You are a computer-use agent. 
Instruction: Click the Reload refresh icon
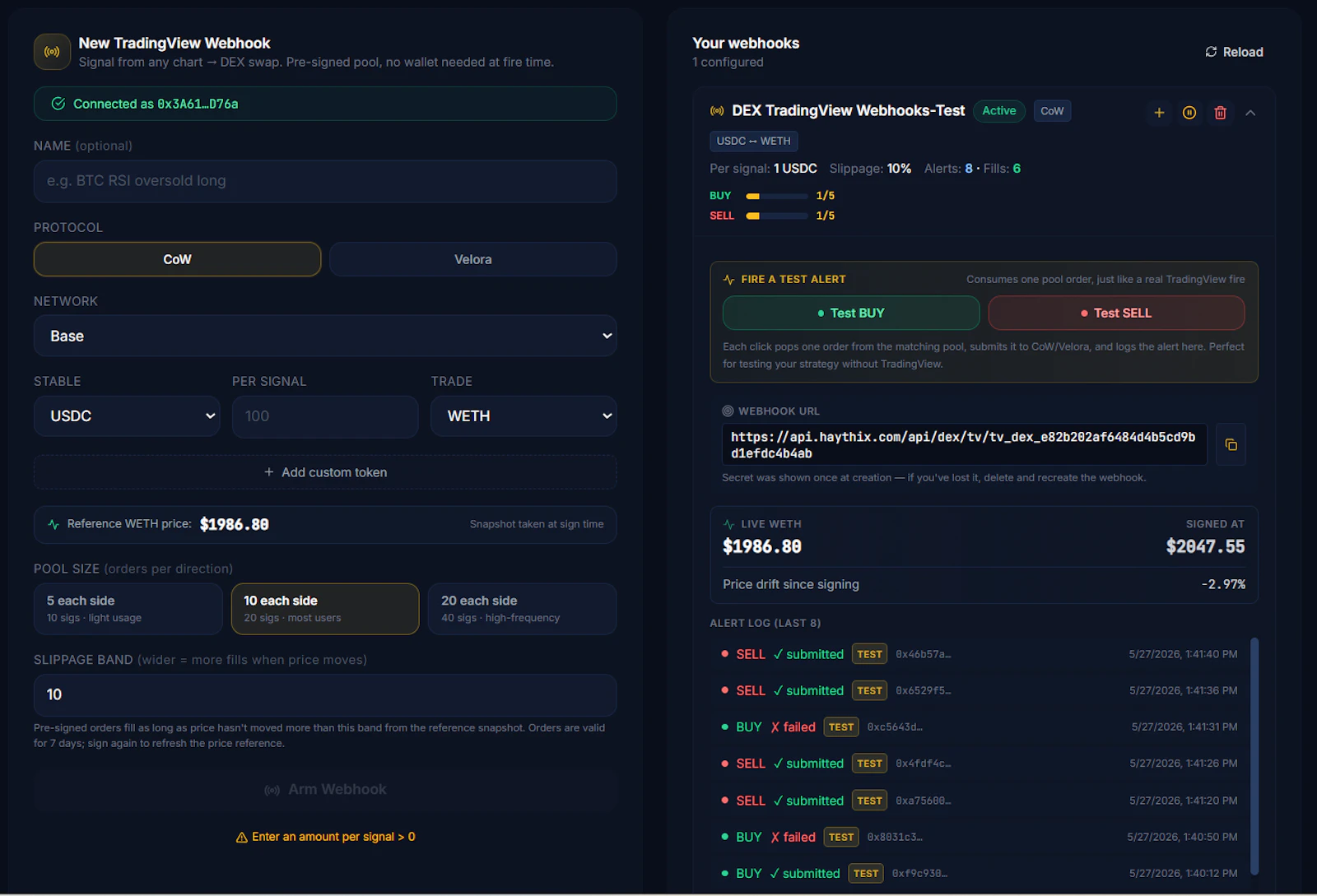[1211, 52]
